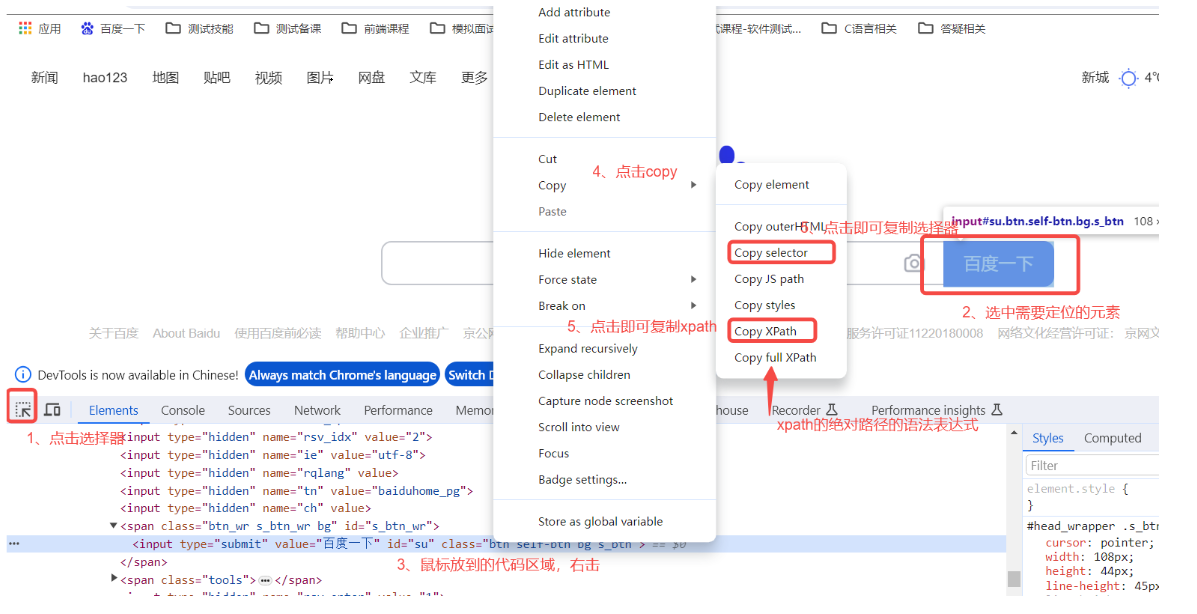Open the Break on submenu
Image resolution: width=1197 pixels, height=614 pixels.
[x=605, y=305]
